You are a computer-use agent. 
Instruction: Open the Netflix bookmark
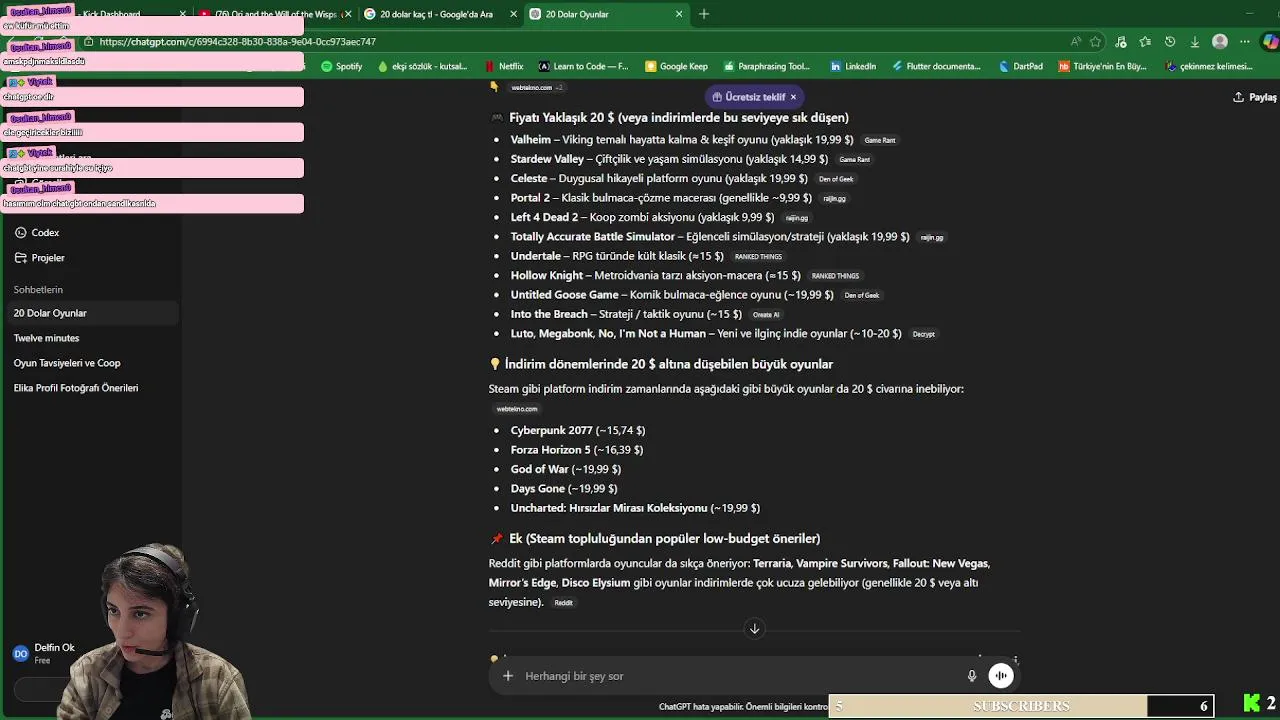(504, 66)
